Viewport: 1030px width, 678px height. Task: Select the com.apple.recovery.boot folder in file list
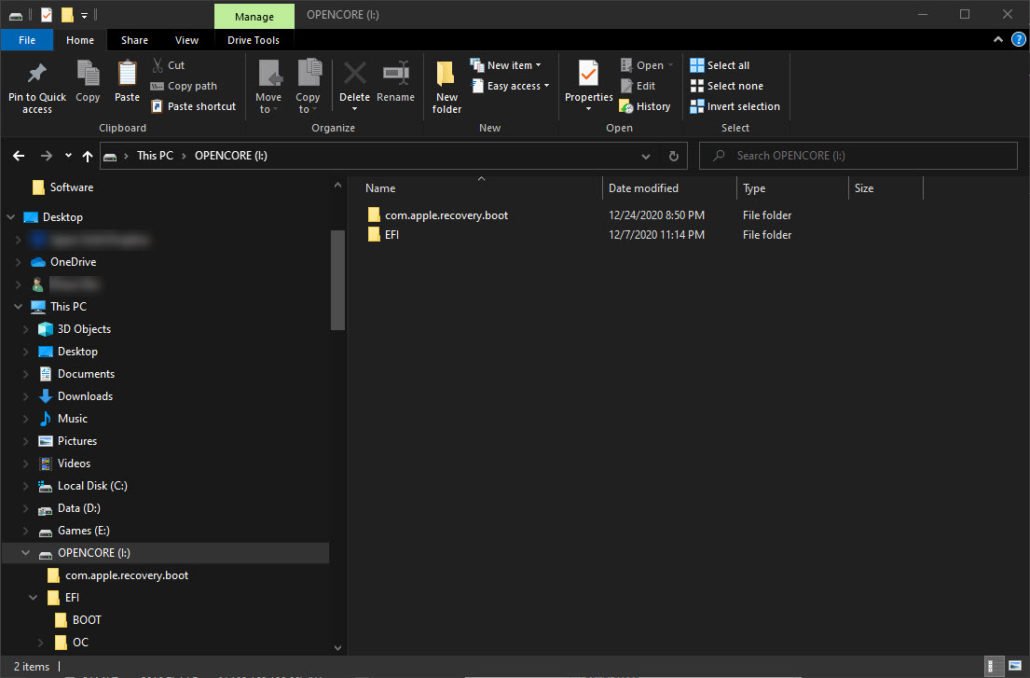(446, 215)
